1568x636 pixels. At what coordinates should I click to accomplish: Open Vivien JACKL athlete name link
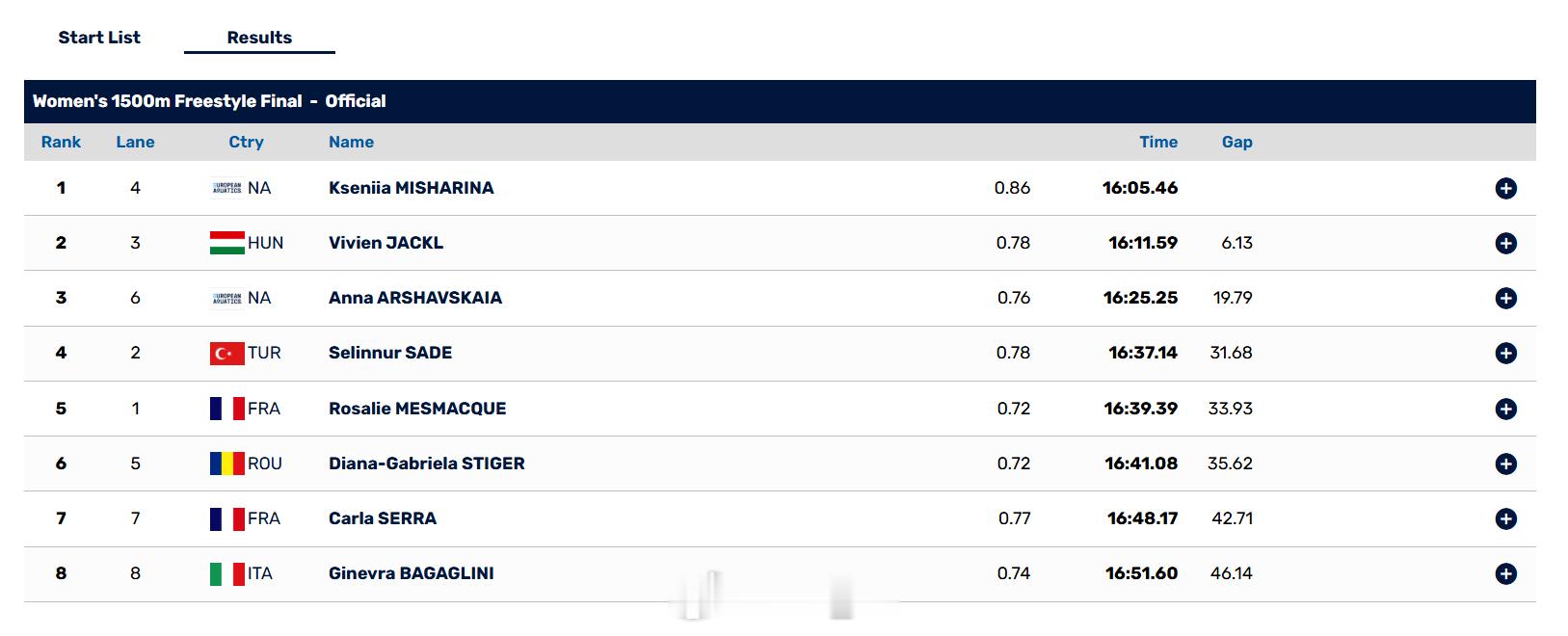[x=386, y=243]
